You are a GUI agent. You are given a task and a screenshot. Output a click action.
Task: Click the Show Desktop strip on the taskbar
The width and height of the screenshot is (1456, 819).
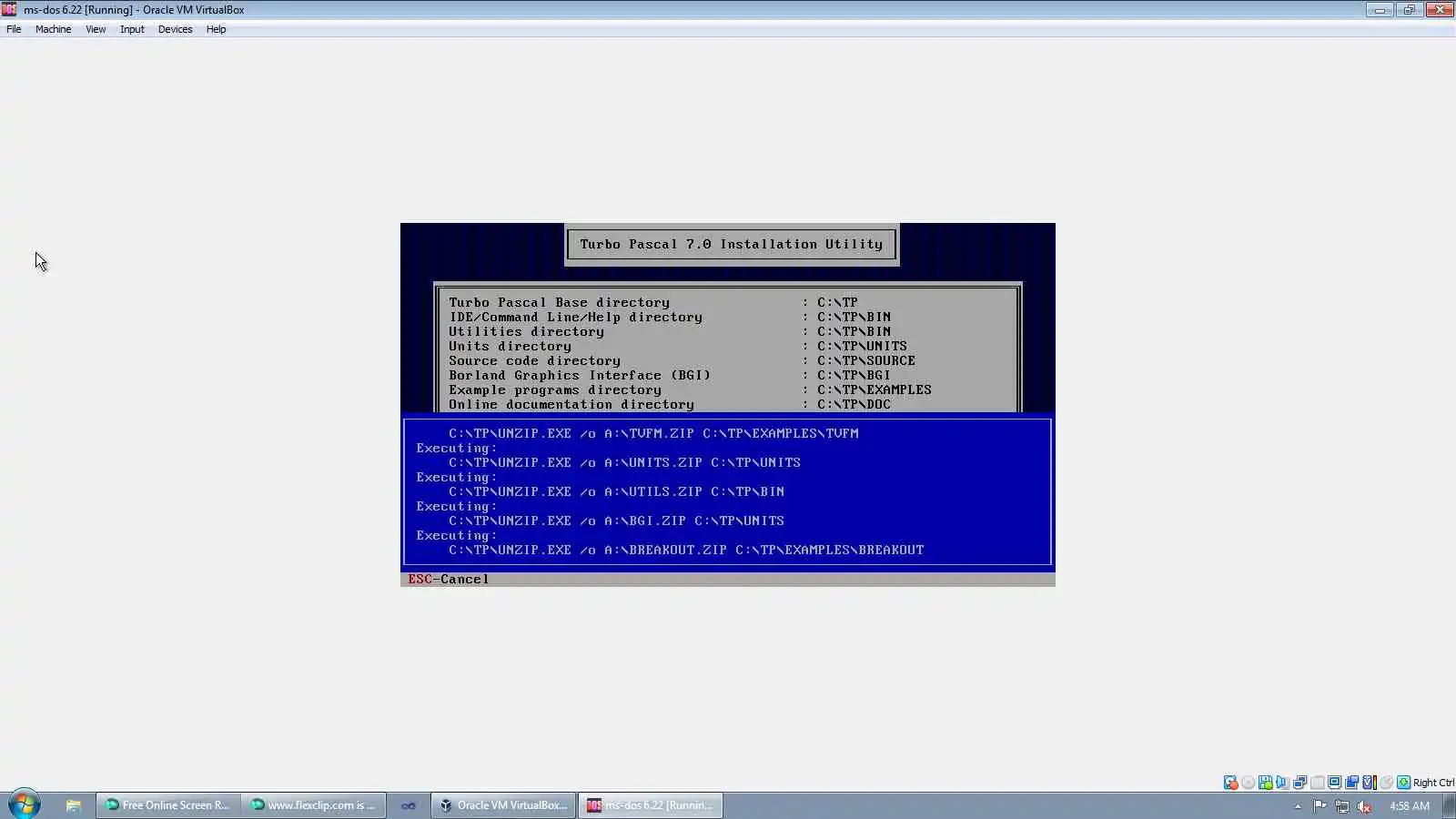coord(1449,805)
